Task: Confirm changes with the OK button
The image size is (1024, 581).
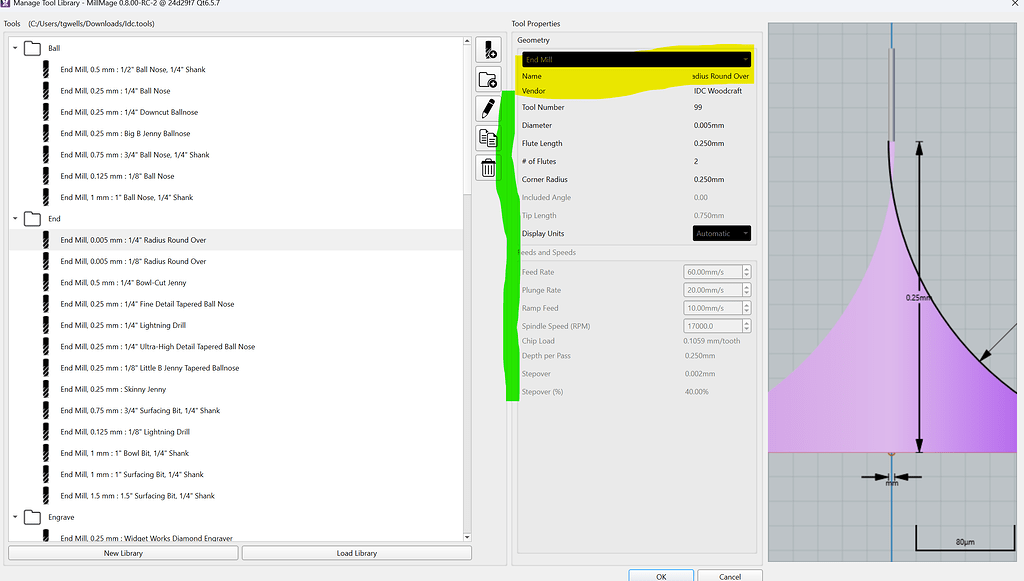Action: pyautogui.click(x=660, y=575)
